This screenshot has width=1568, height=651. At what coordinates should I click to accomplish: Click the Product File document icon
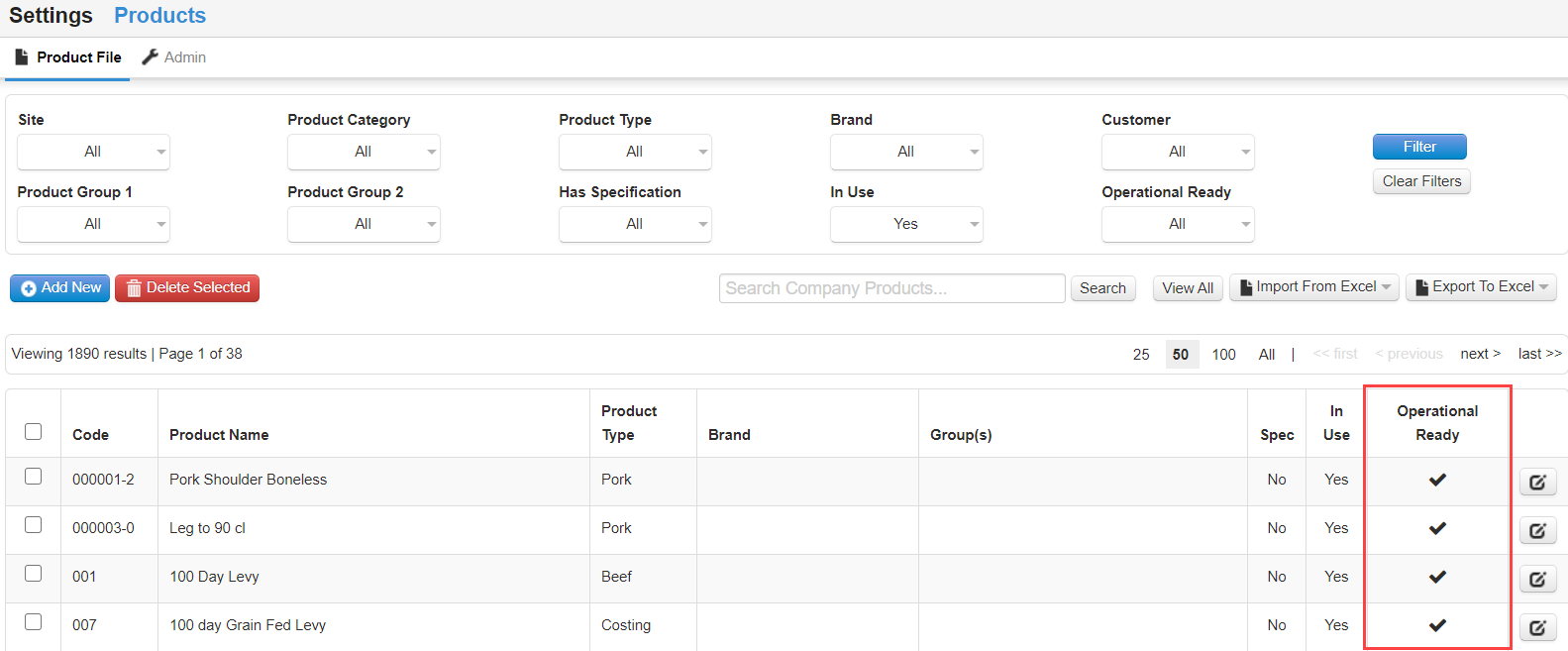click(x=22, y=57)
